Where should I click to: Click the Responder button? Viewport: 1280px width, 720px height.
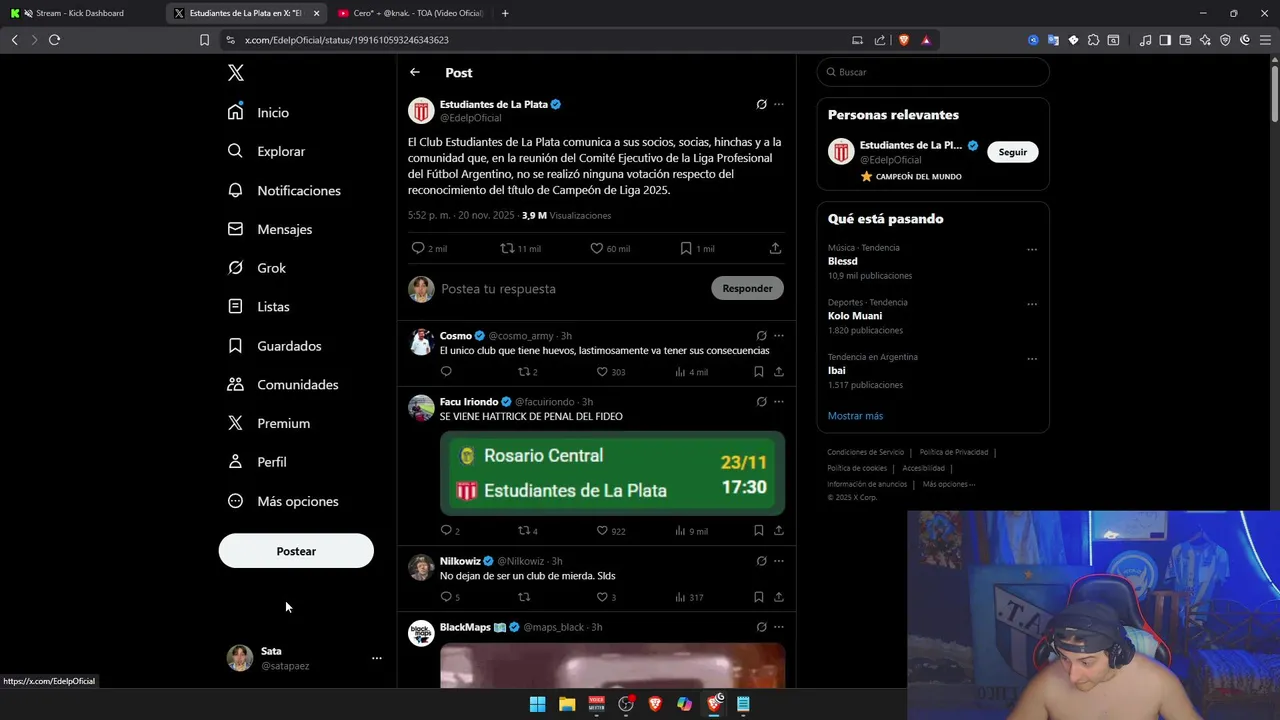747,288
